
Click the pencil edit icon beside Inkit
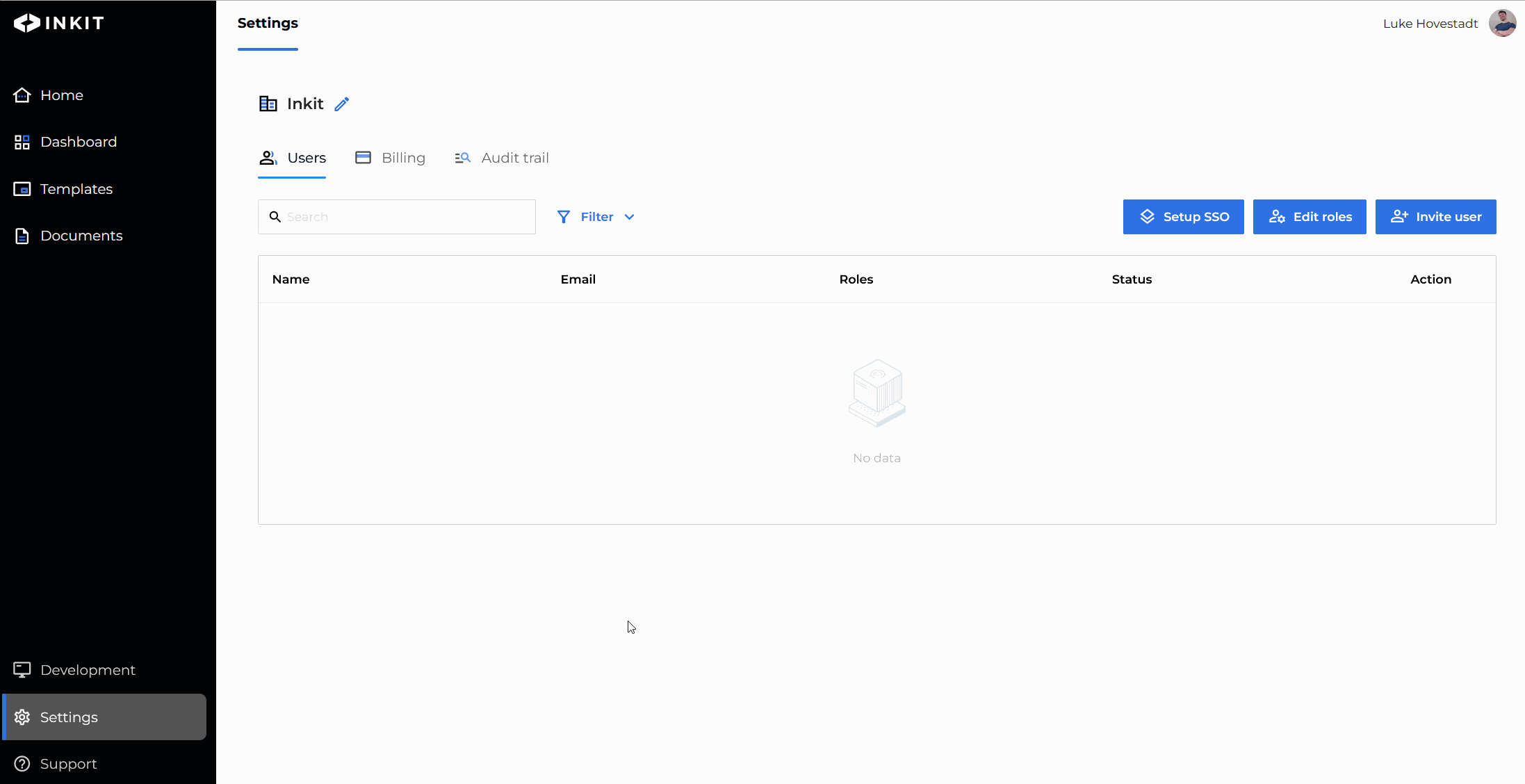(x=341, y=104)
